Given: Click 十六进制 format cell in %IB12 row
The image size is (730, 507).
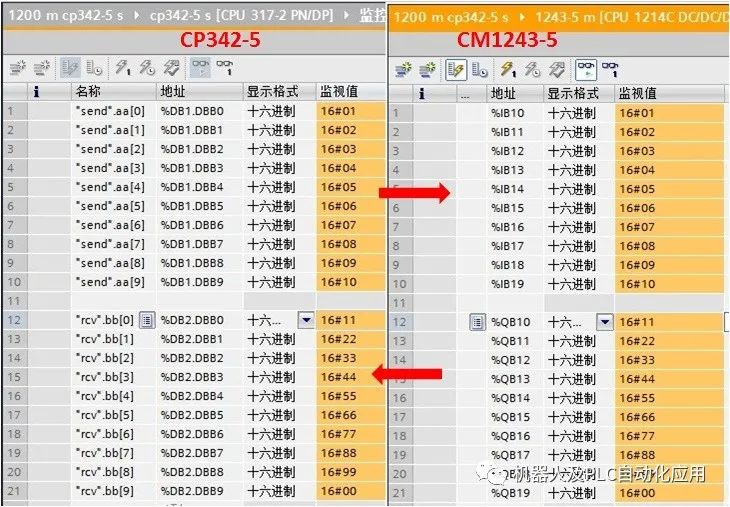Looking at the screenshot, I should click(579, 151).
